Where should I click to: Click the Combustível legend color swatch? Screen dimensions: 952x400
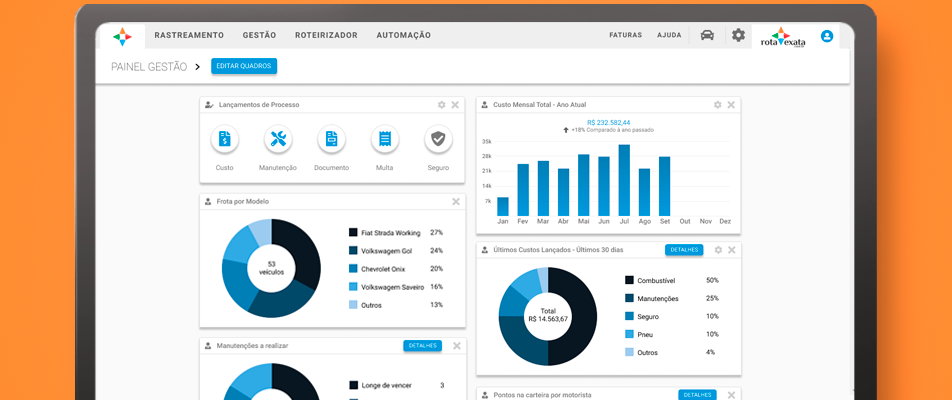click(629, 280)
